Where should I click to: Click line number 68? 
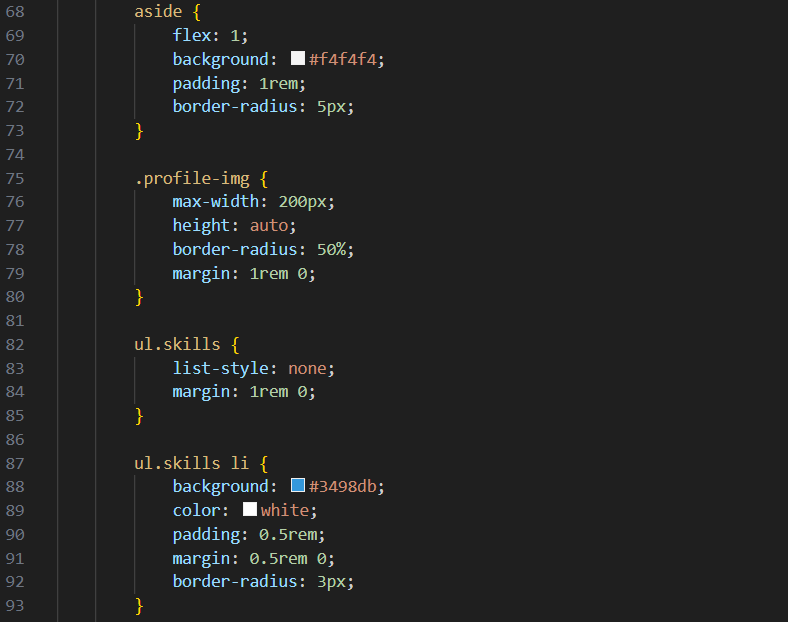[15, 12]
